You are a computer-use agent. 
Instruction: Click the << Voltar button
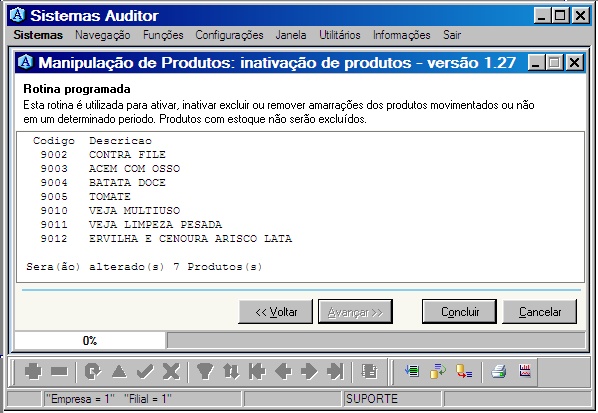[276, 312]
